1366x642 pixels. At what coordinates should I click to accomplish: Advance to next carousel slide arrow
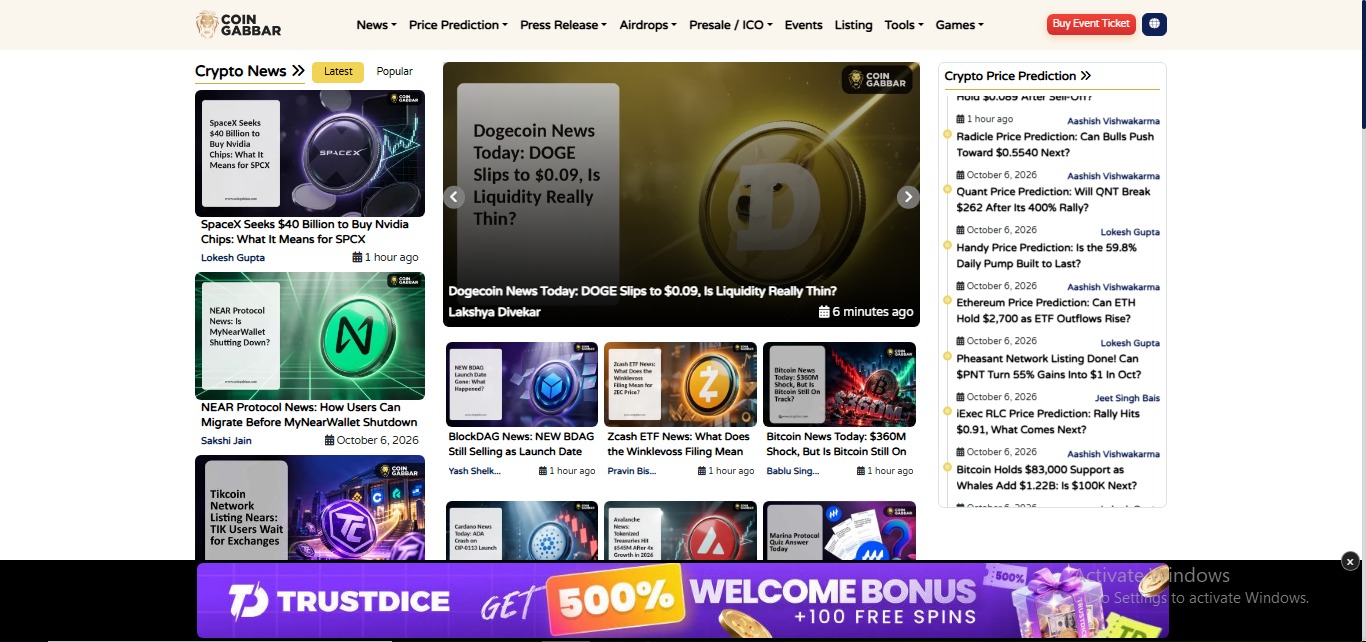pyautogui.click(x=908, y=197)
